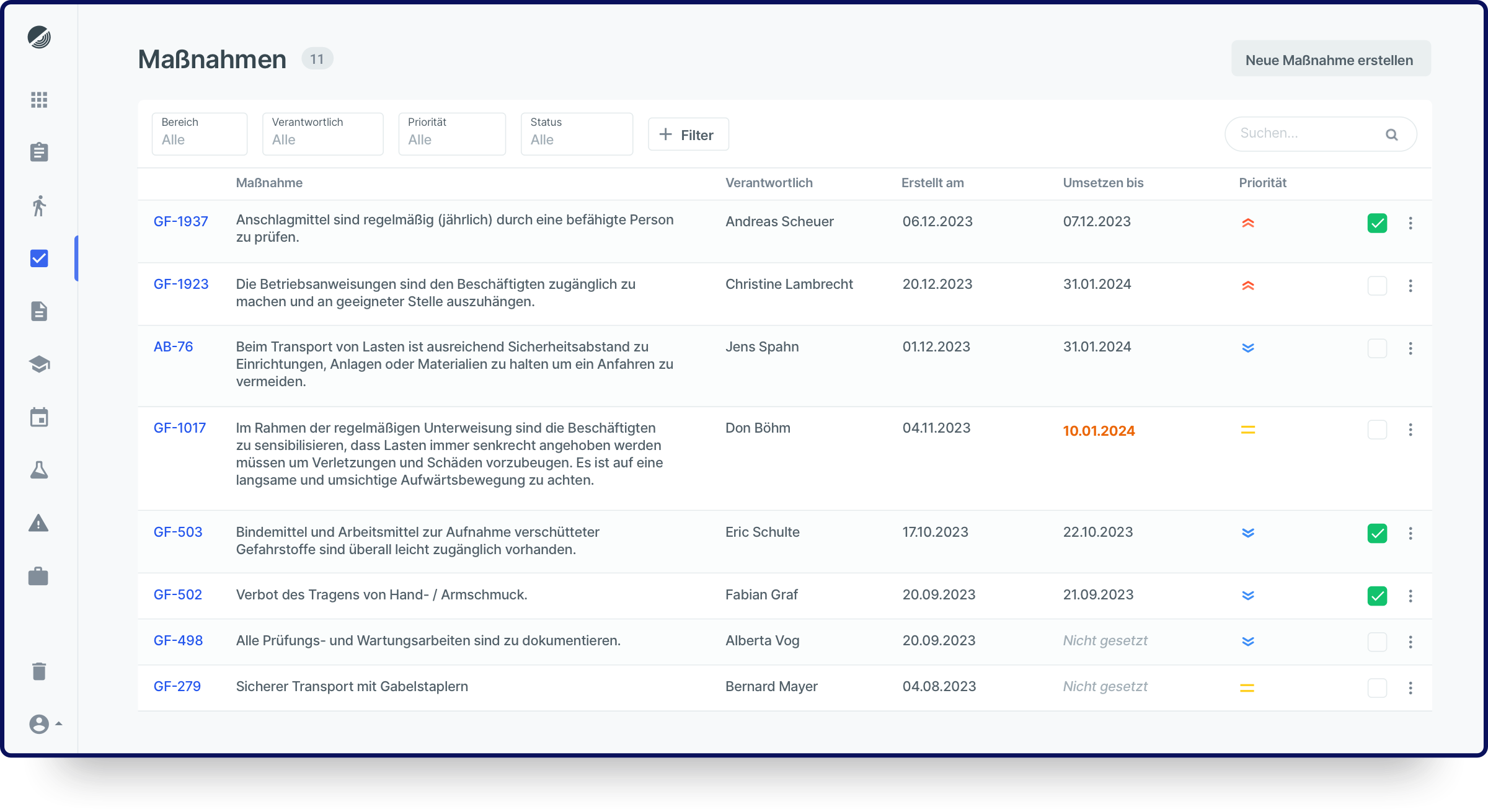The height and width of the screenshot is (812, 1488).
Task: Expand the Verantwortlich filter dropdown
Action: coord(322,133)
